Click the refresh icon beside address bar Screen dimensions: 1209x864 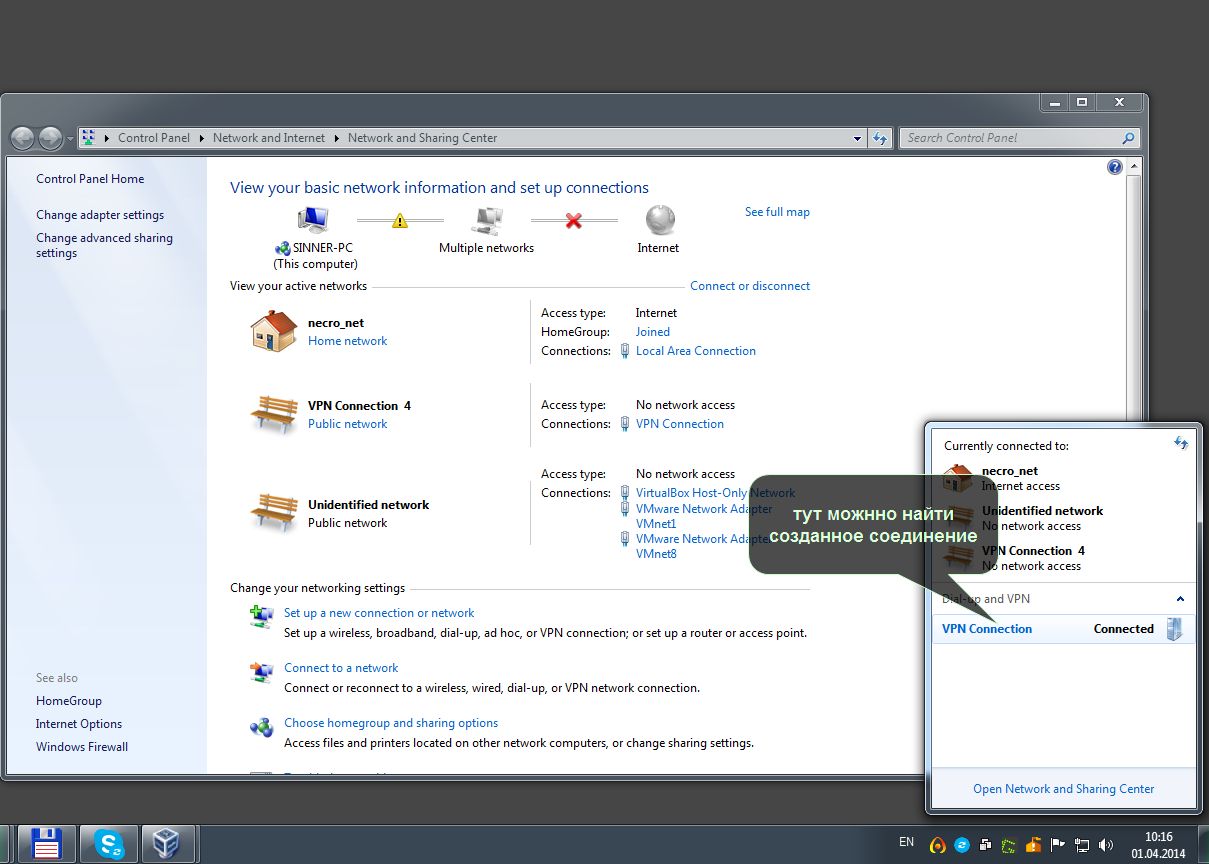[x=880, y=138]
